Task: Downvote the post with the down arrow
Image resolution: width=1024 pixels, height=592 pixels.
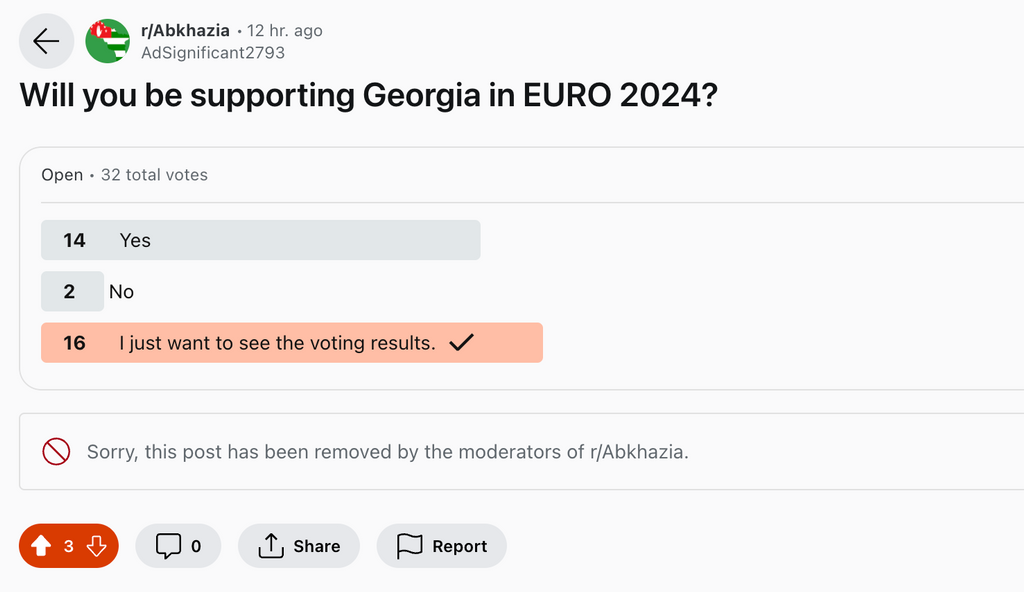Action: 96,546
